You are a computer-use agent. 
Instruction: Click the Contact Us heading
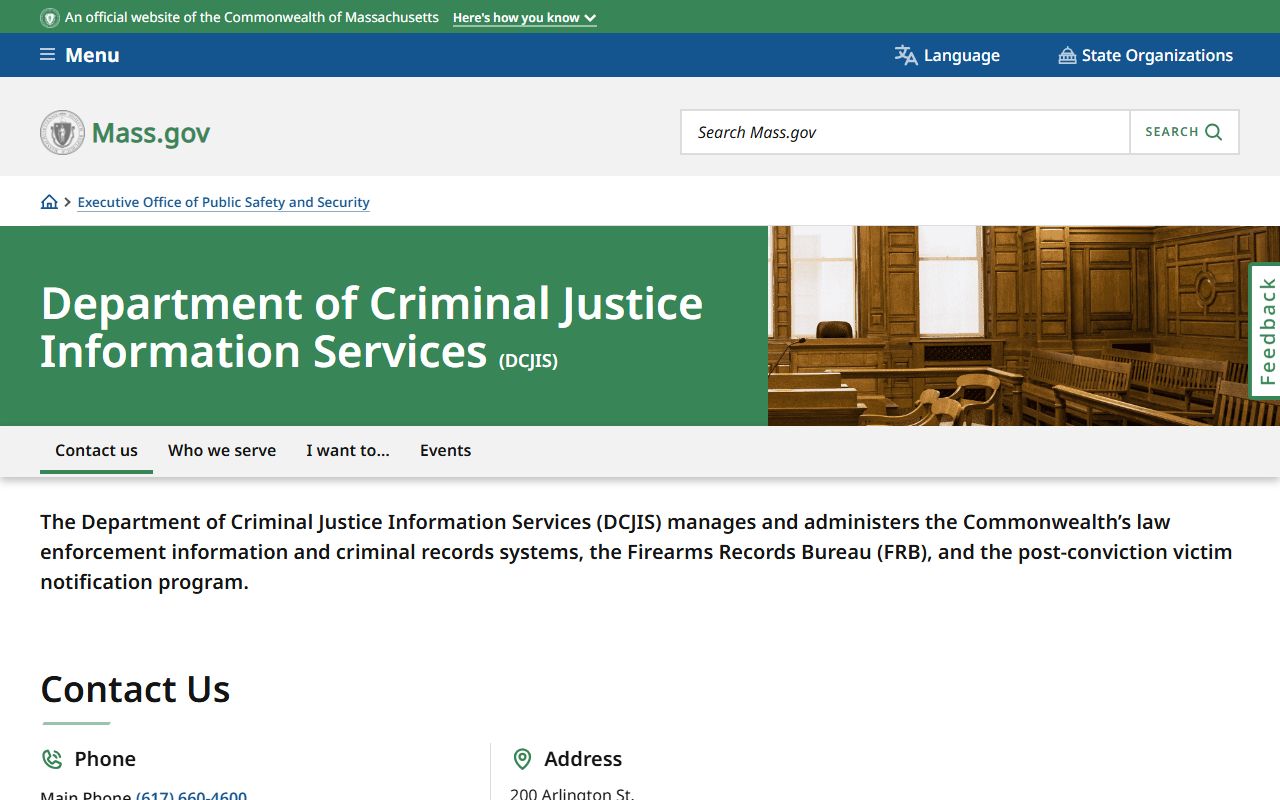pos(135,689)
